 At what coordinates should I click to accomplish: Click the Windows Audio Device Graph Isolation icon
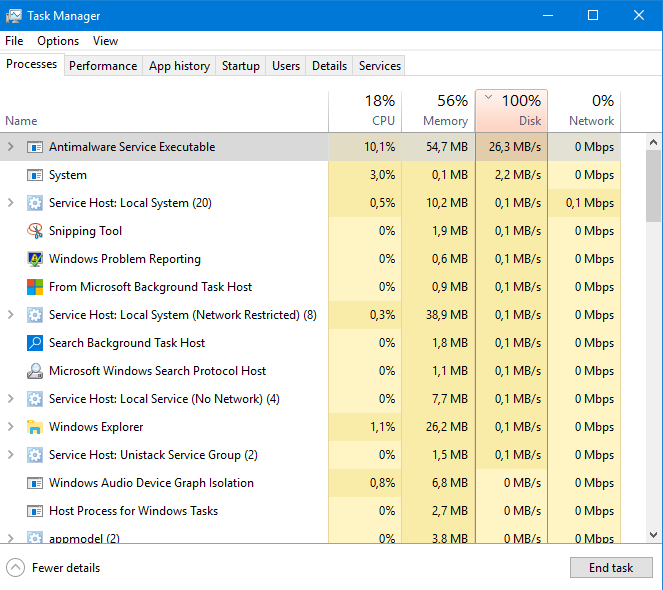coord(35,483)
